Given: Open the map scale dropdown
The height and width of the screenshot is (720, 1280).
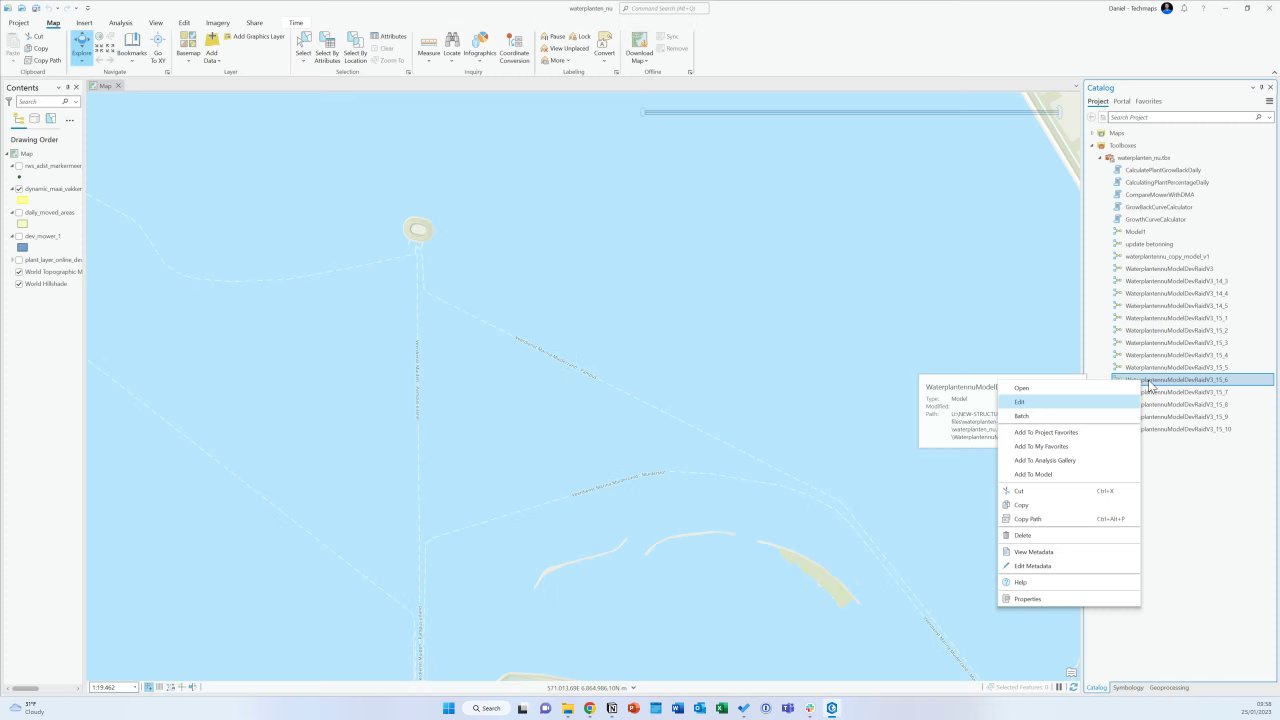Looking at the screenshot, I should (135, 687).
